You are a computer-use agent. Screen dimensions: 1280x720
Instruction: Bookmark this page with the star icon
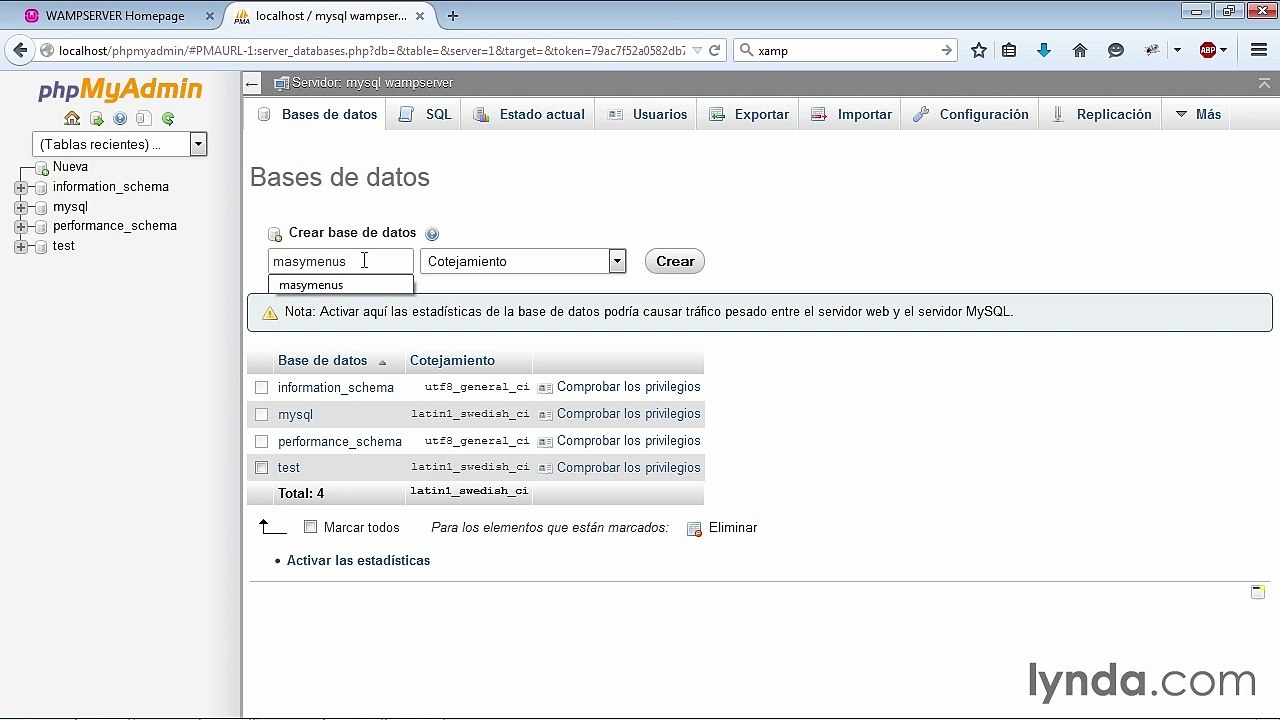[979, 50]
